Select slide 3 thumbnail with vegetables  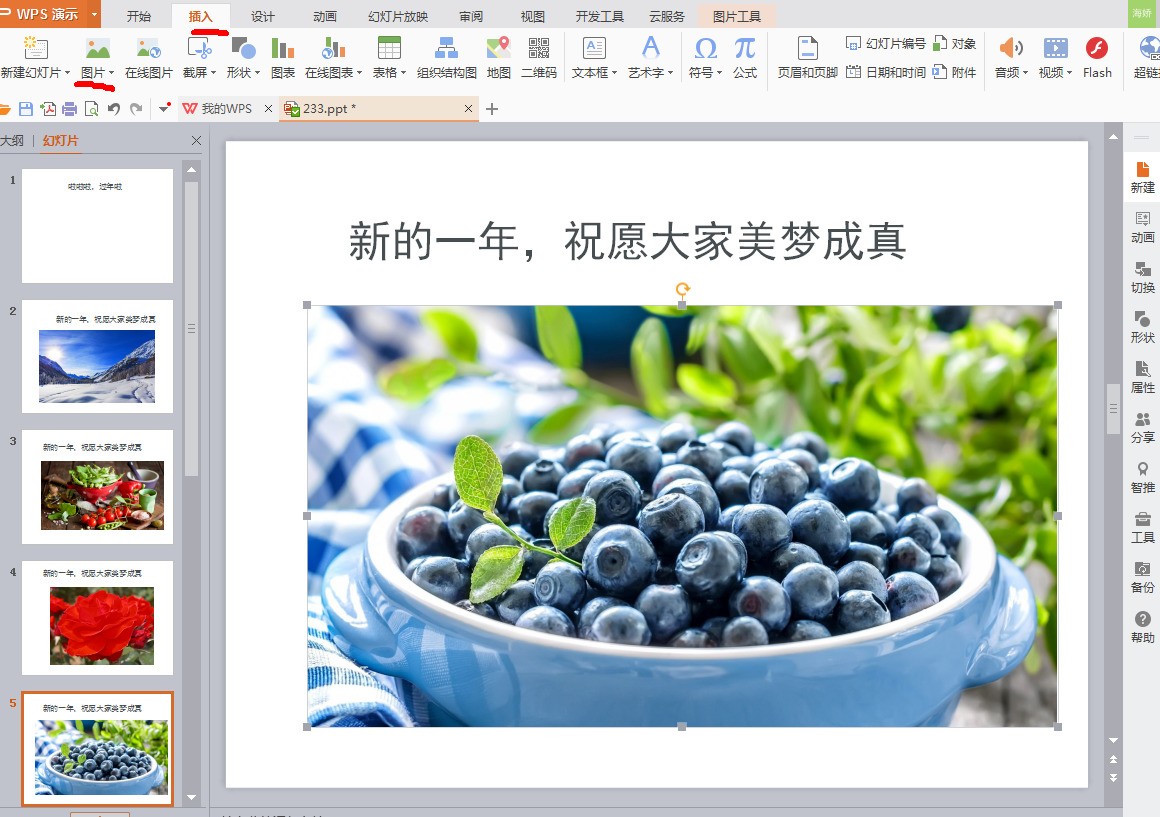97,487
